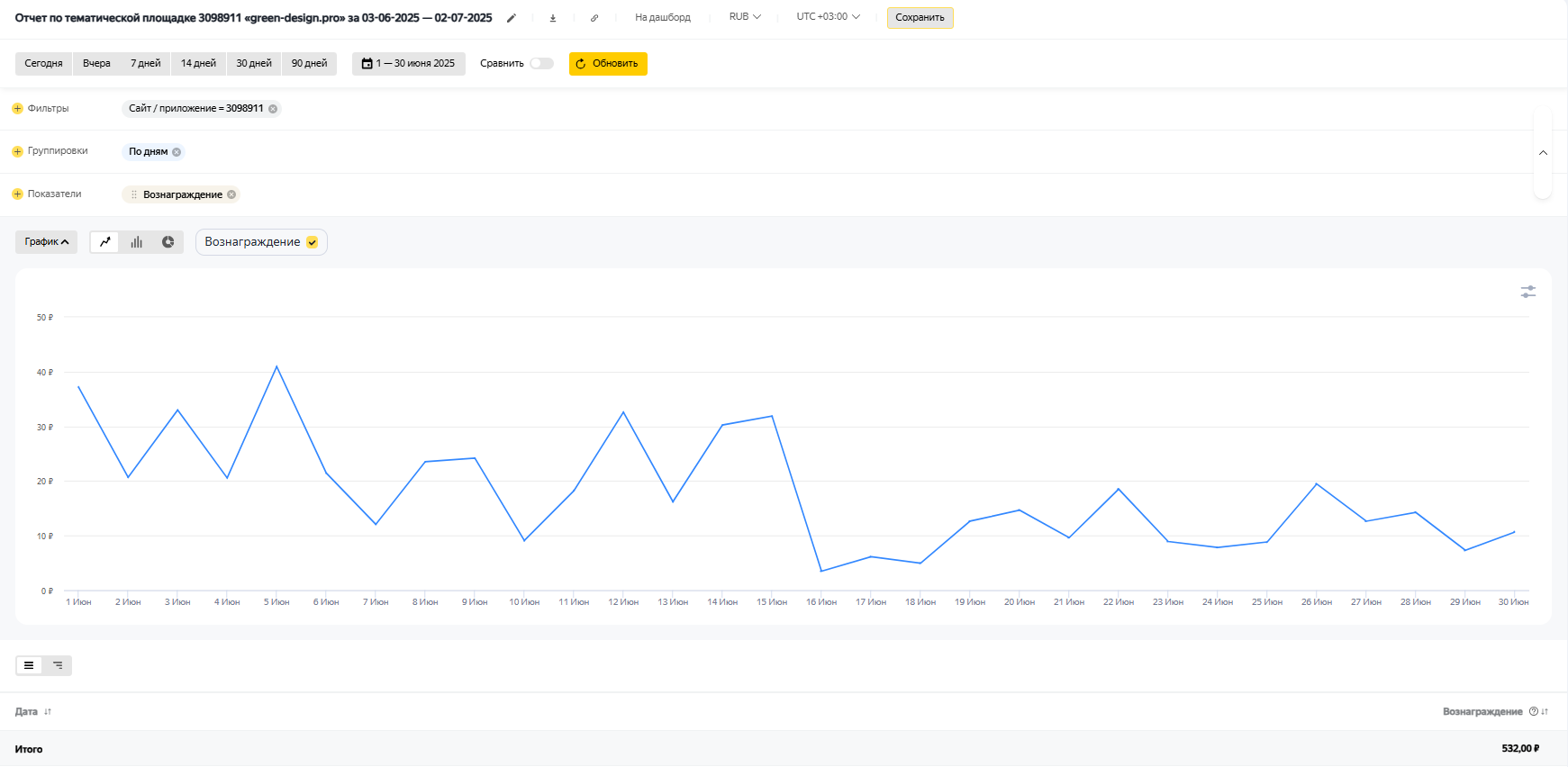Select the flat list table view
The image size is (1568, 767).
[x=29, y=665]
